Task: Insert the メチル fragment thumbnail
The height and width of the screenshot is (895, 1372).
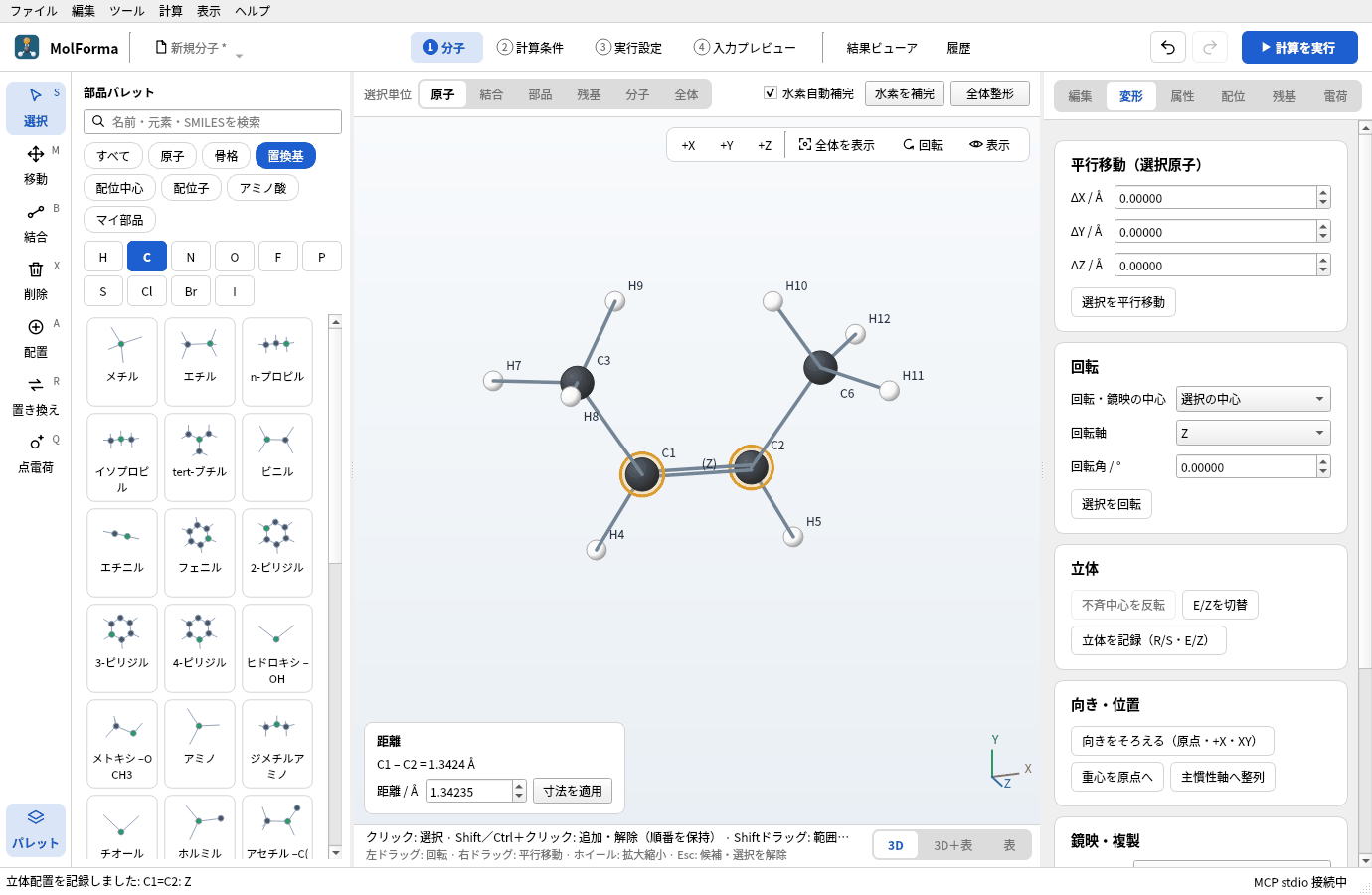Action: (x=122, y=361)
